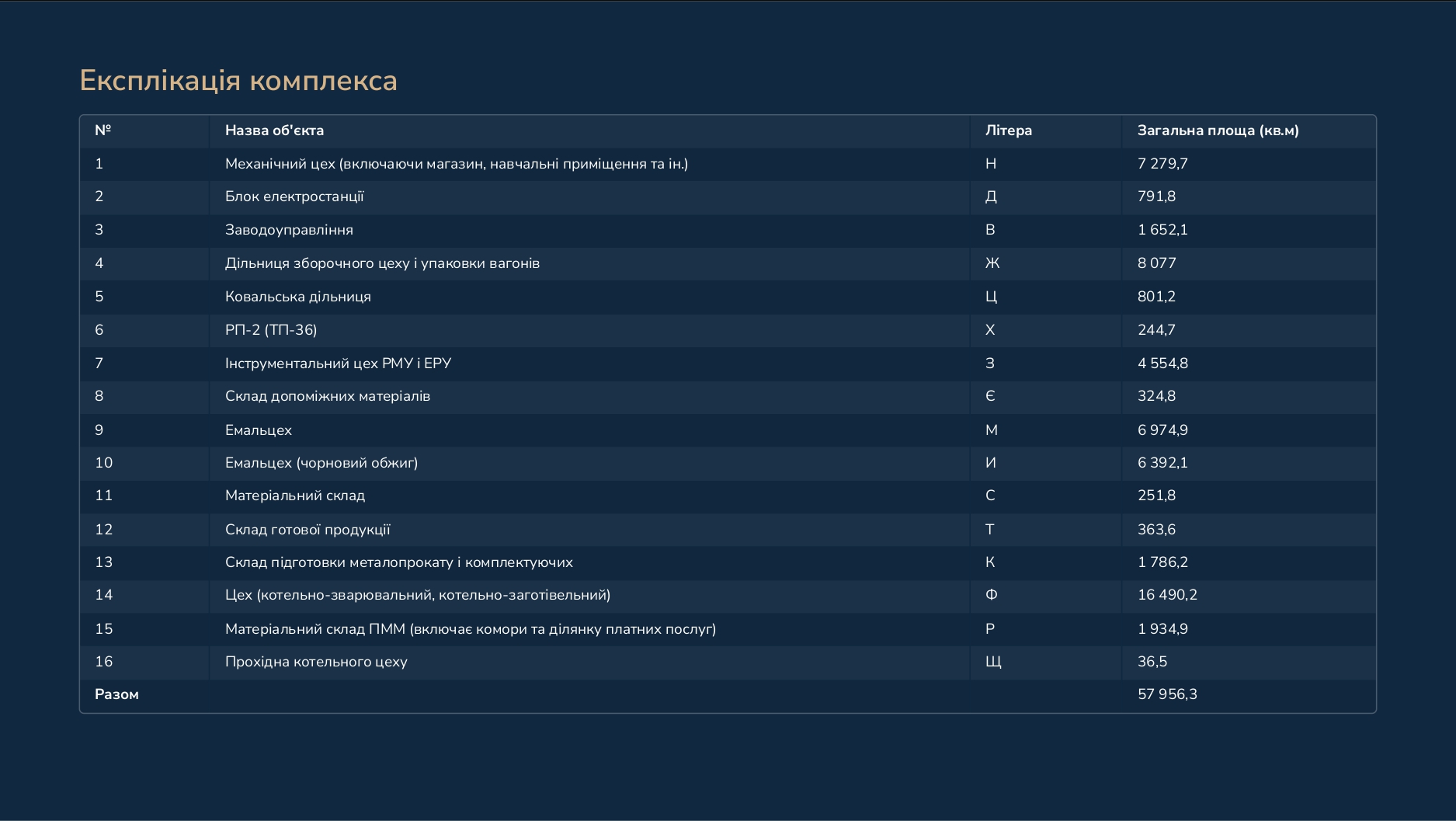
Task: Select the 'Блок електростанції' cell
Action: point(294,197)
